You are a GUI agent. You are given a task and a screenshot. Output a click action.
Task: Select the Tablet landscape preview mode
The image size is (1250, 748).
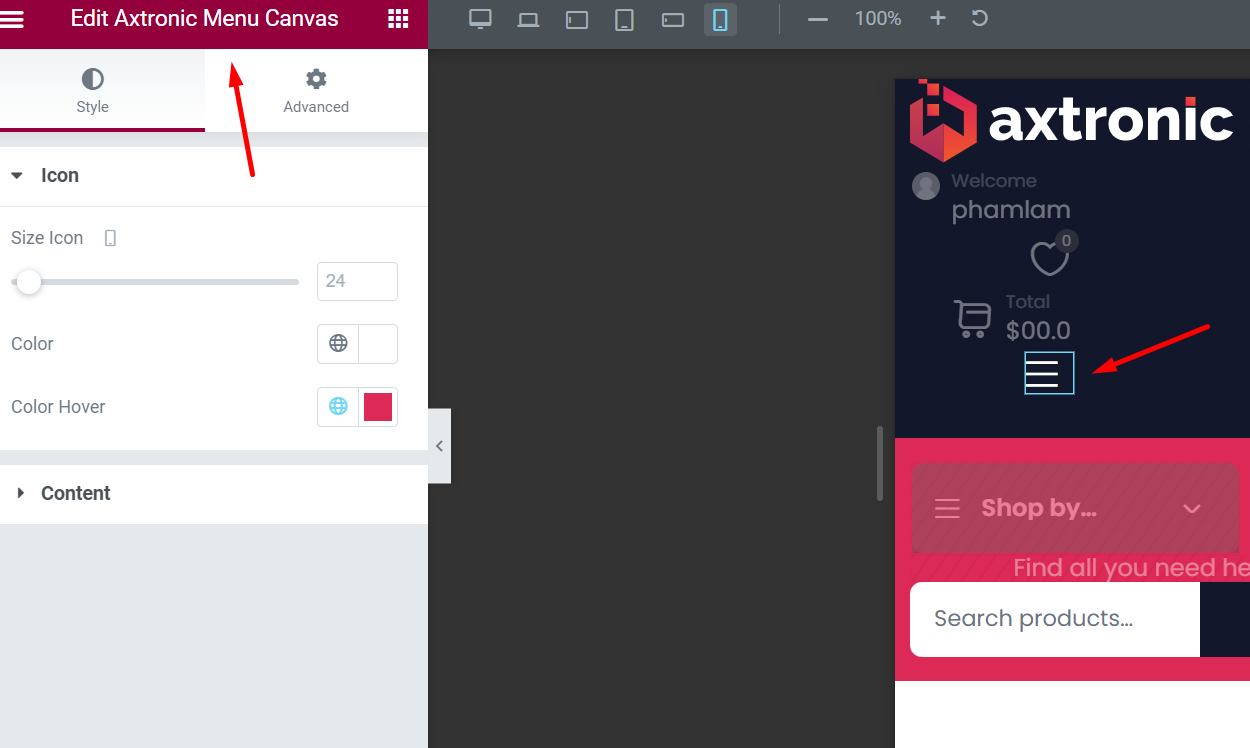pos(577,19)
